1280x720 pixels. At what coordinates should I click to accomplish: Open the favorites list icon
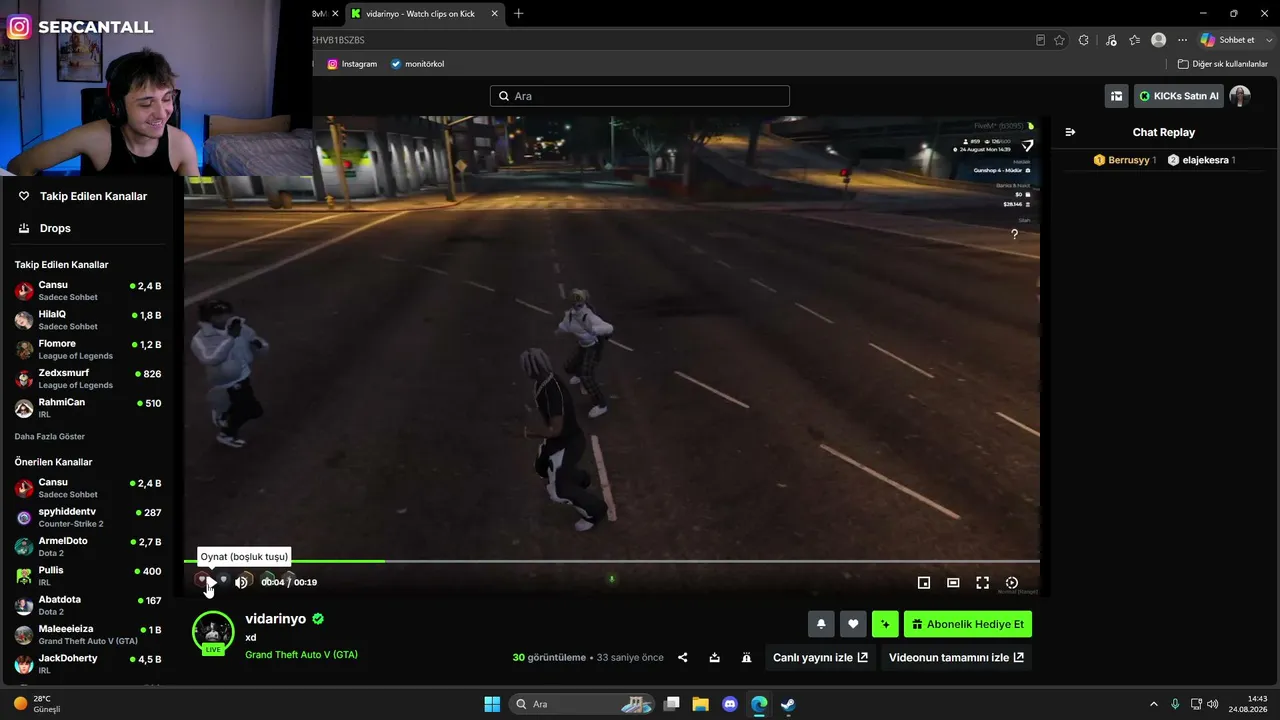point(1134,40)
